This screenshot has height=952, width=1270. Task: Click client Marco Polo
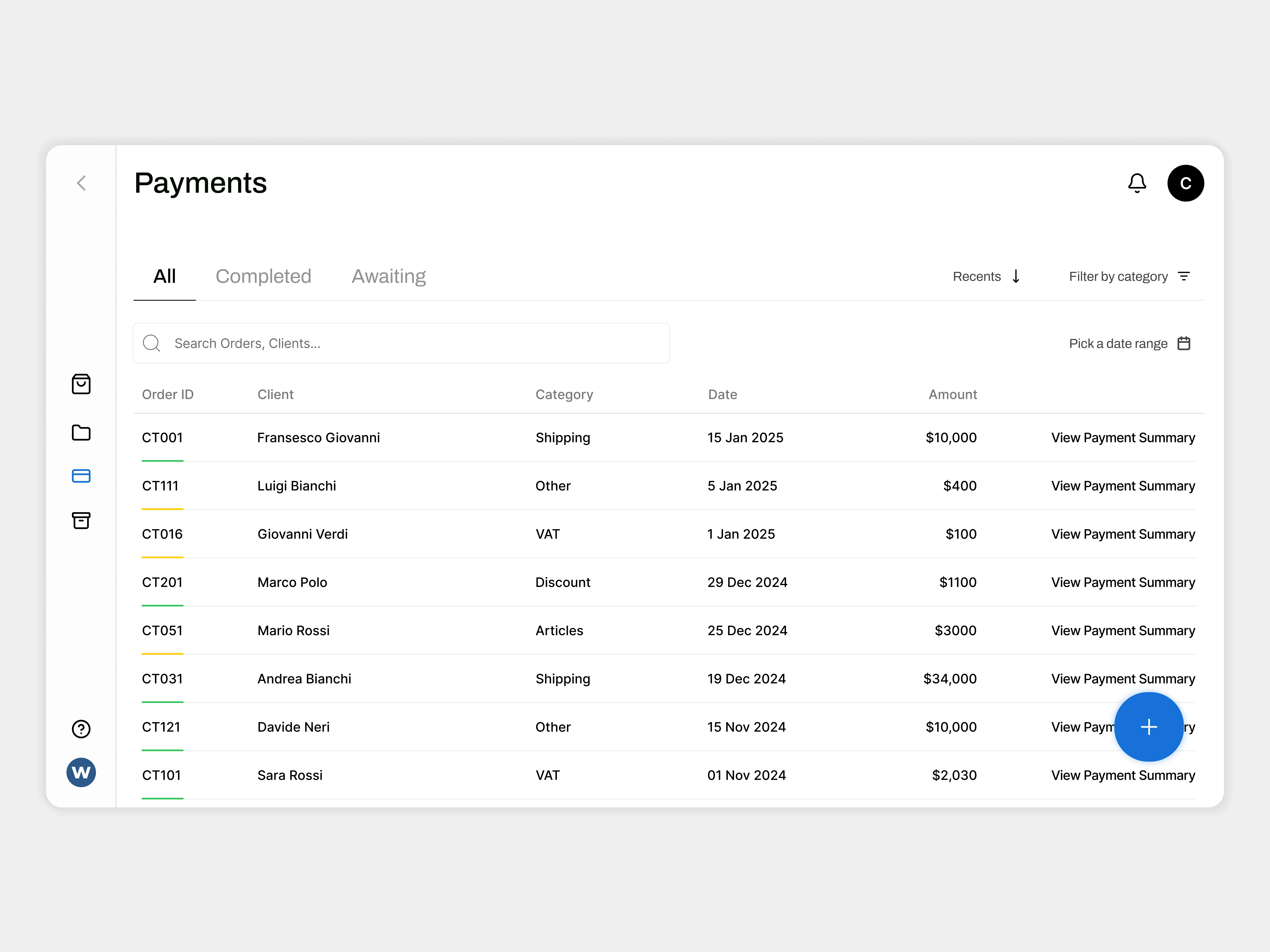coord(292,583)
